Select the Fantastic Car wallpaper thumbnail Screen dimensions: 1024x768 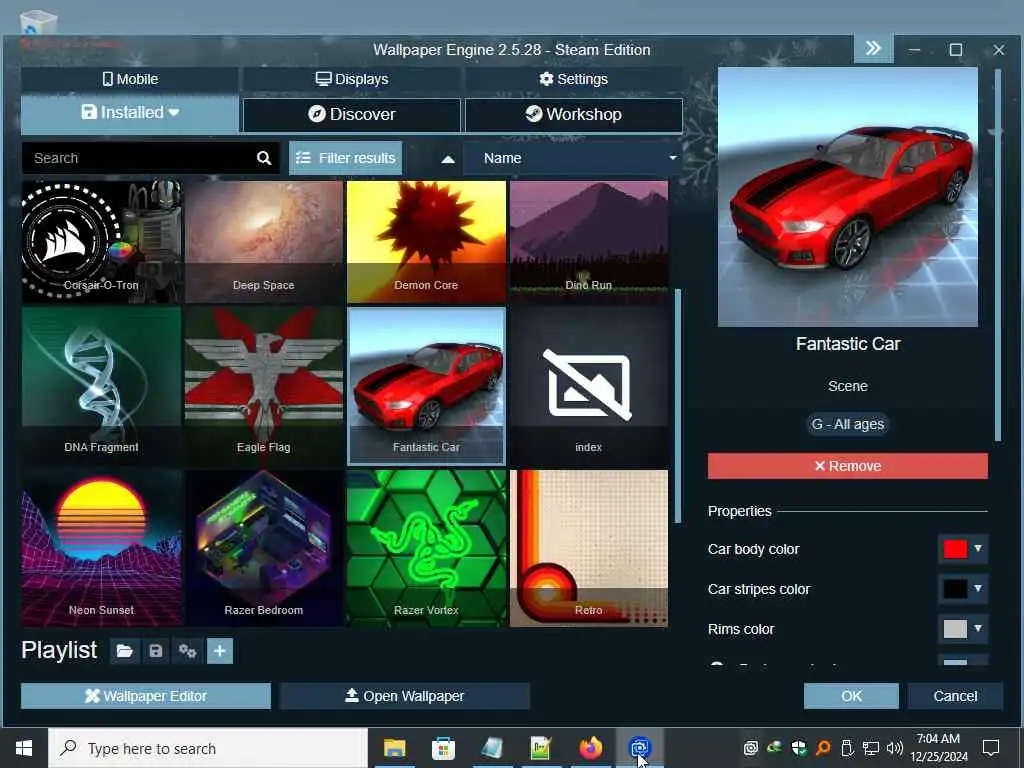426,386
